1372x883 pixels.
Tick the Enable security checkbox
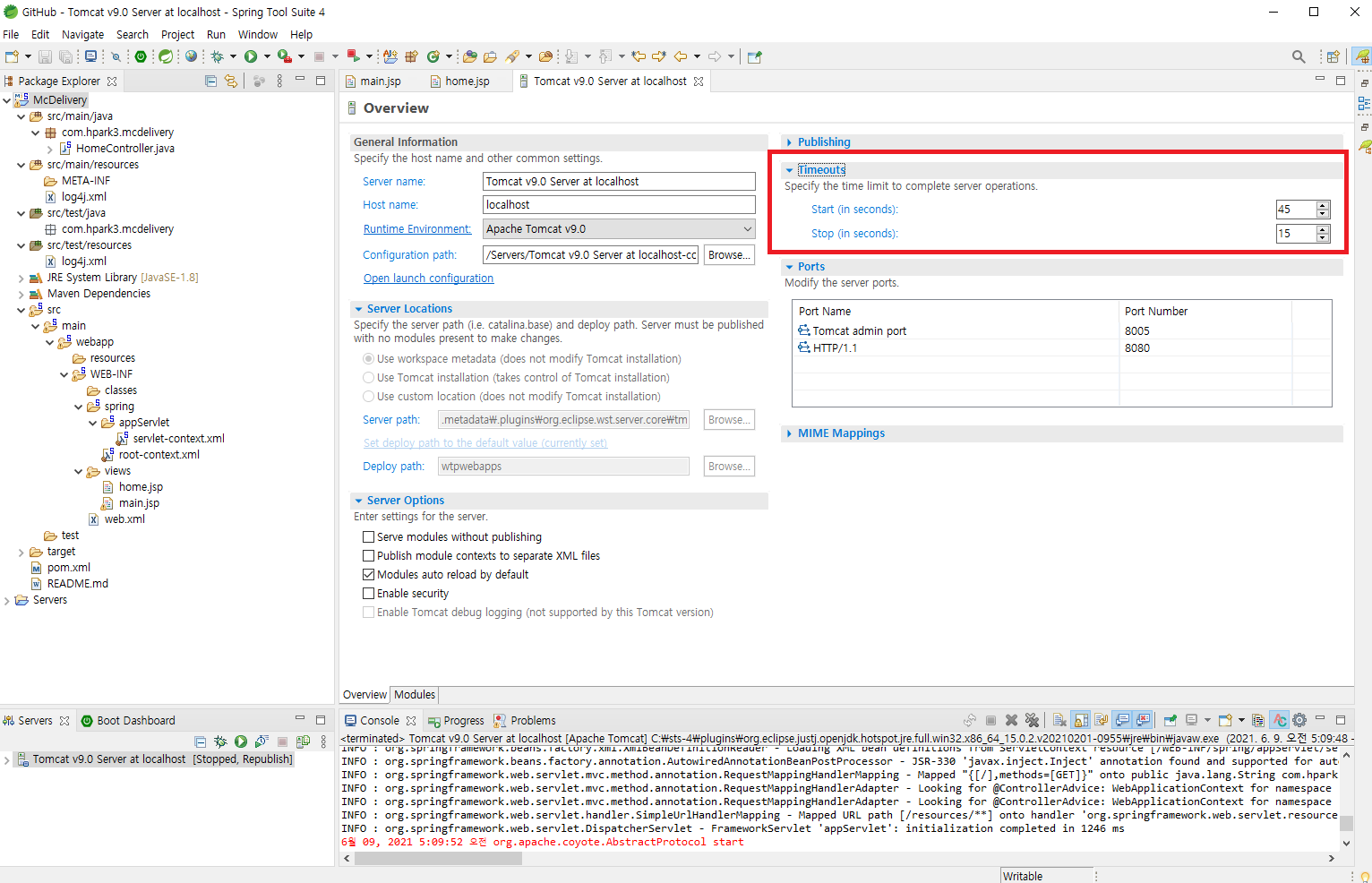[368, 594]
